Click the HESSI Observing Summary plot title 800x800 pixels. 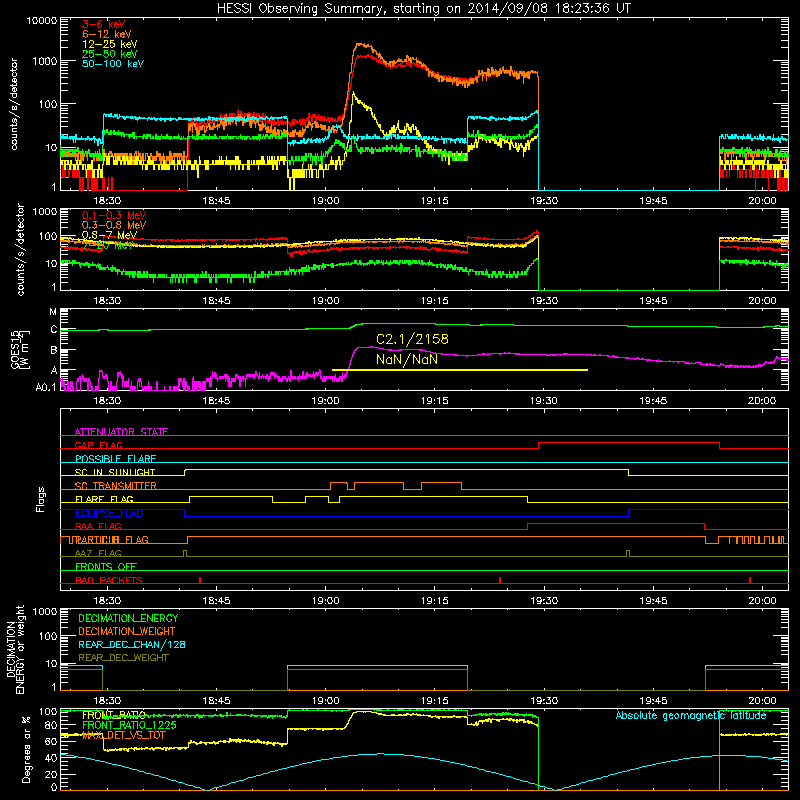(x=423, y=9)
